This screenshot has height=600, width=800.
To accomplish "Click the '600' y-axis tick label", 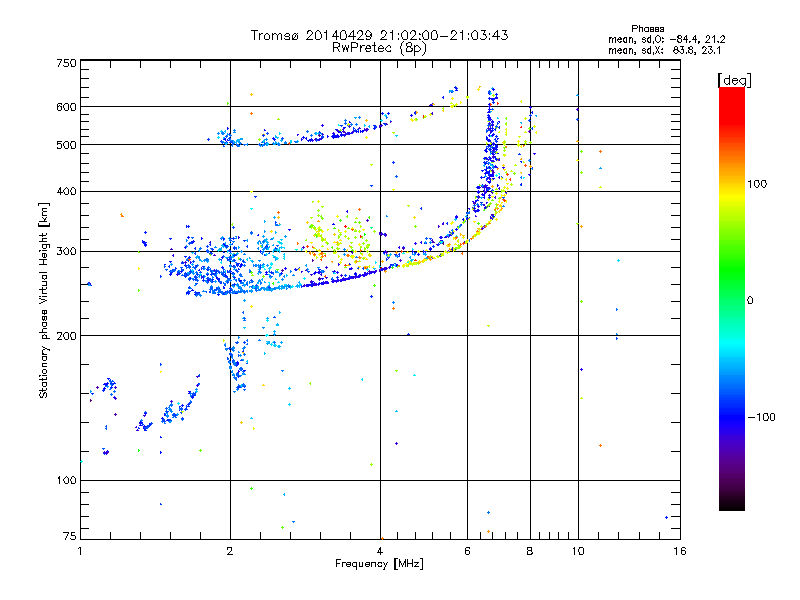I will (x=66, y=107).
